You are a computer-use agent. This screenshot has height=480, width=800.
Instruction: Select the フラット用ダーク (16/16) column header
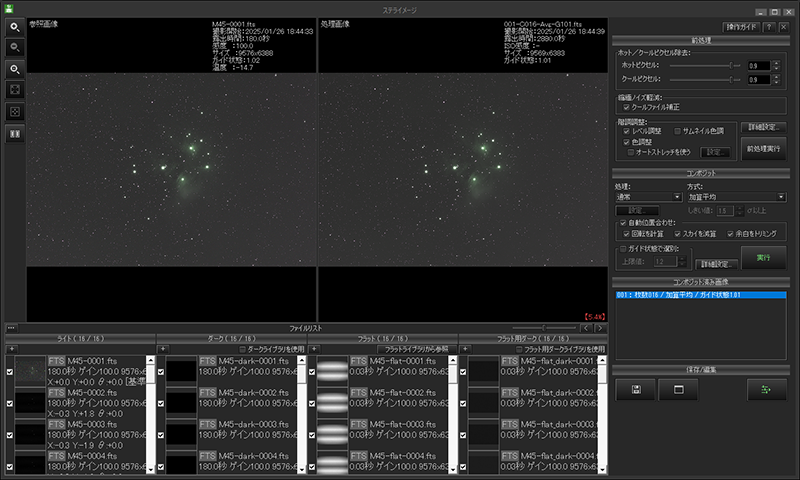533,339
